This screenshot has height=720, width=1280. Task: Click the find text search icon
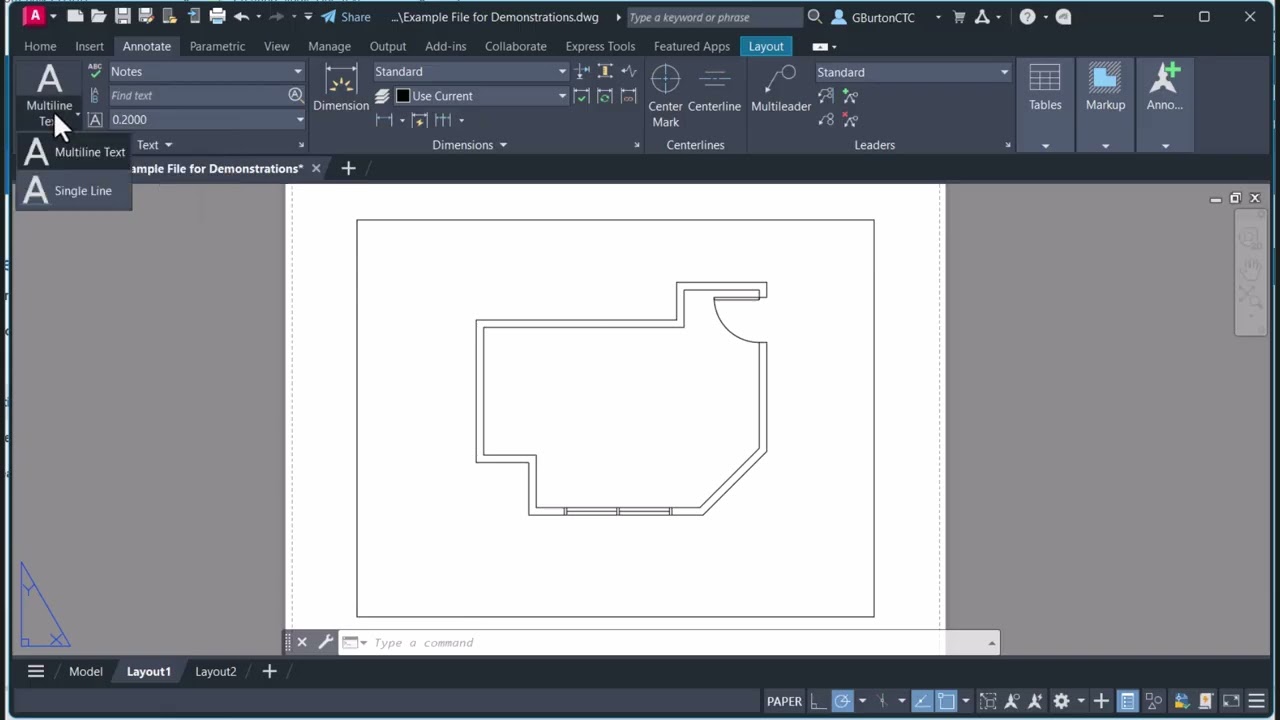295,95
